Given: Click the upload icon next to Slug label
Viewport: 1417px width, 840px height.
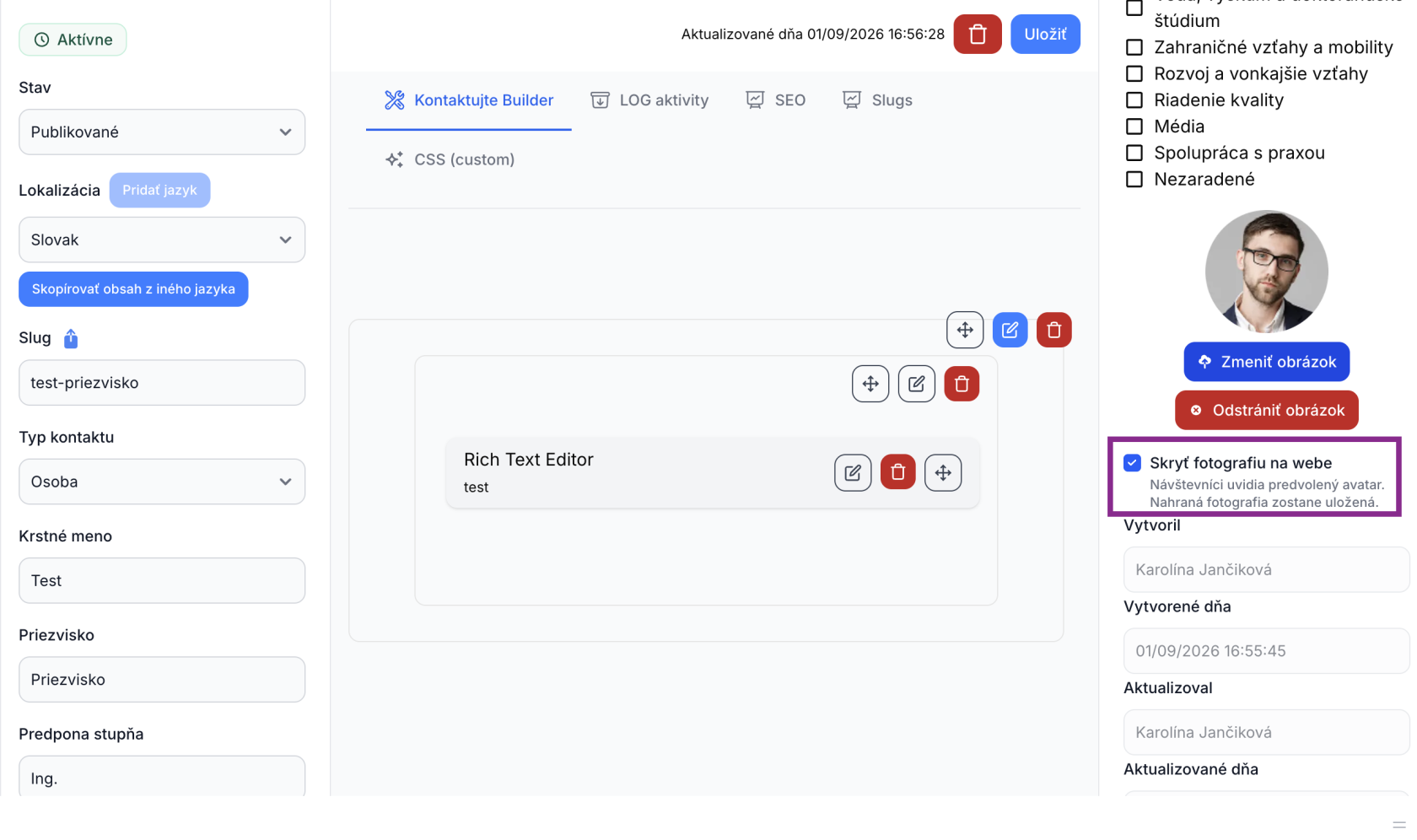Looking at the screenshot, I should pyautogui.click(x=71, y=338).
